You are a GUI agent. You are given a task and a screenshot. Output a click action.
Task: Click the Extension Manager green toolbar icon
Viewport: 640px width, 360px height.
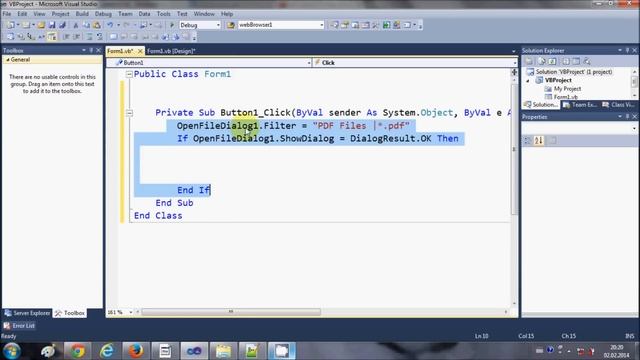tap(386, 25)
